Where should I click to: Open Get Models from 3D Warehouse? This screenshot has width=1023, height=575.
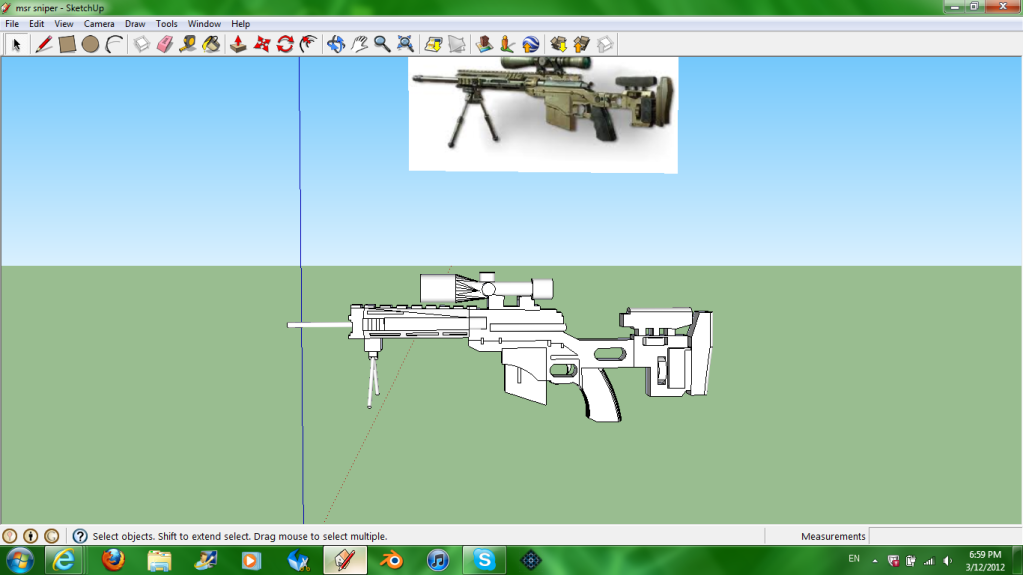pyautogui.click(x=558, y=44)
